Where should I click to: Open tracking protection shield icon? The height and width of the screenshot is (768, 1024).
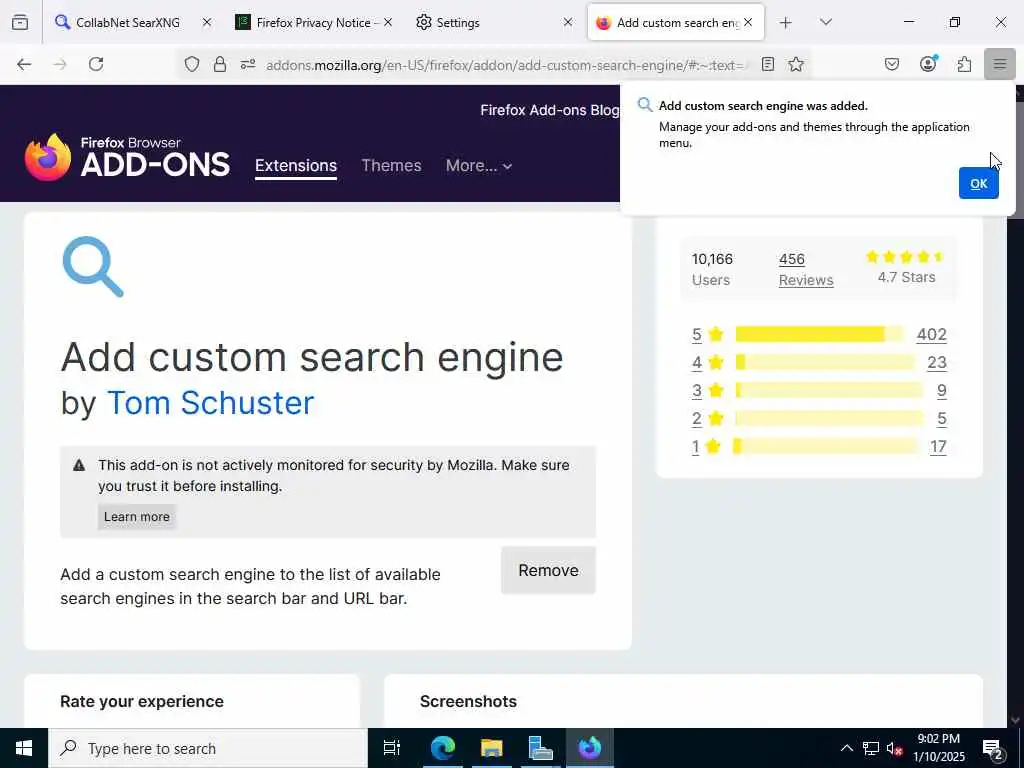(191, 64)
